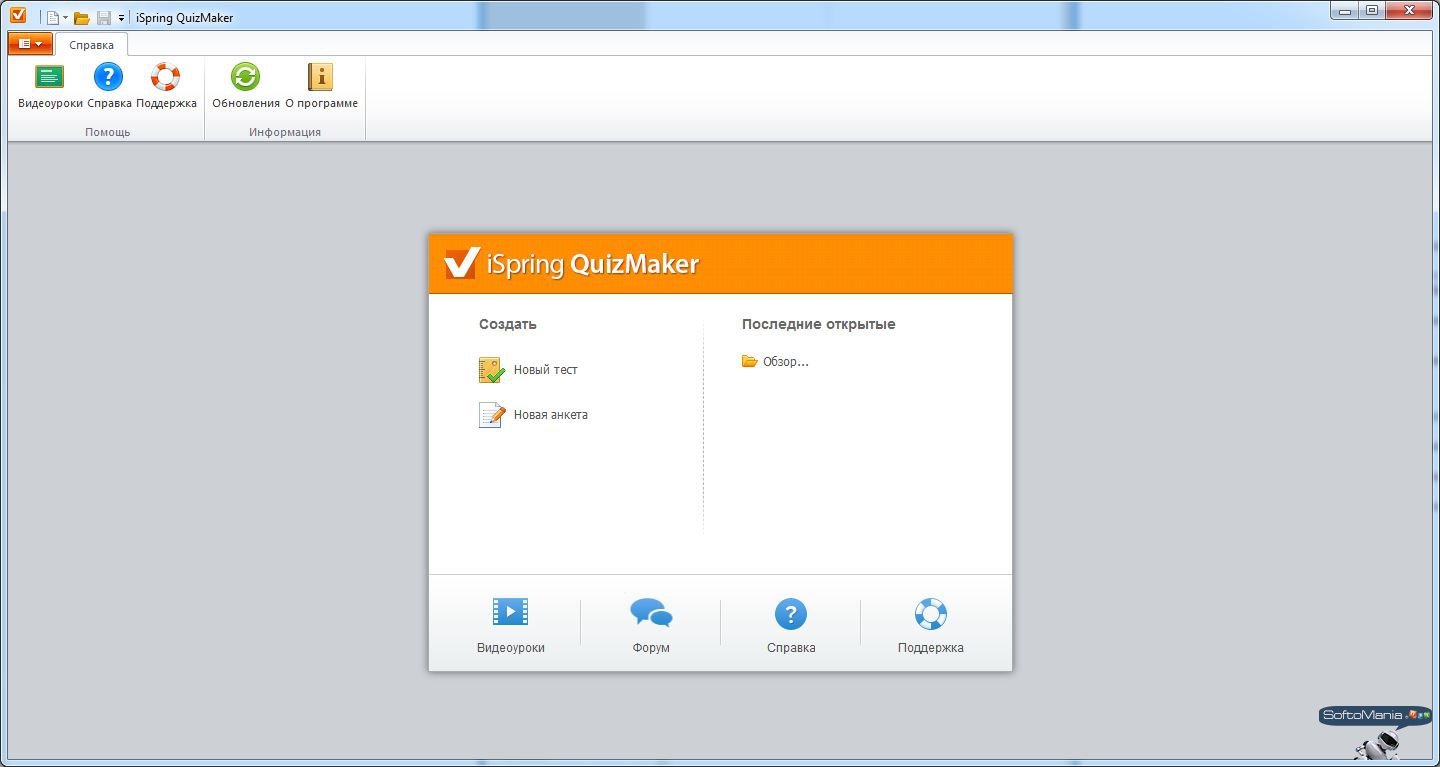
Task: Open Поддержка in the start panel footer
Action: pos(931,625)
